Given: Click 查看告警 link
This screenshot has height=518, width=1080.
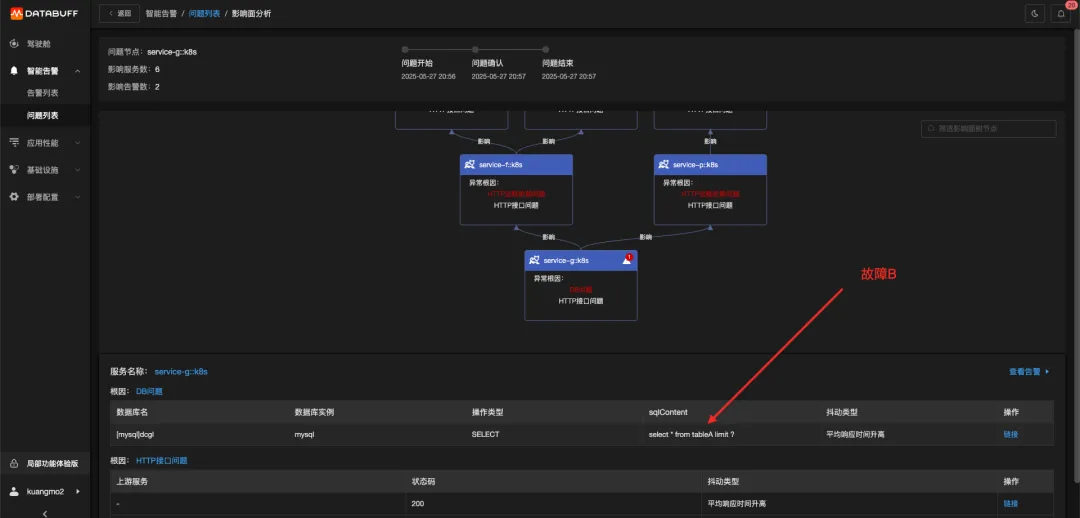Looking at the screenshot, I should [1029, 372].
